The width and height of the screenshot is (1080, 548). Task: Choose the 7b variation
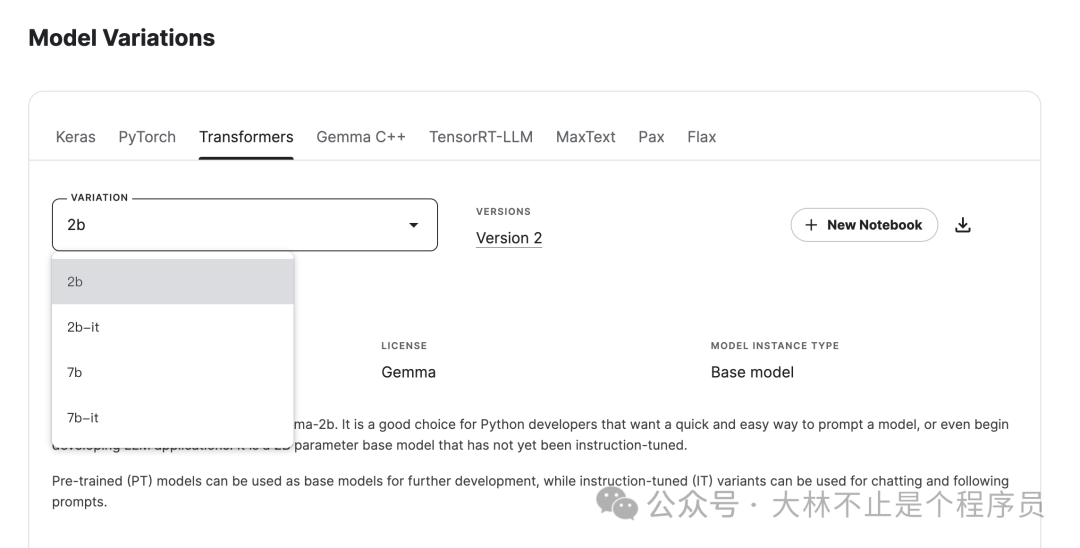coord(173,372)
